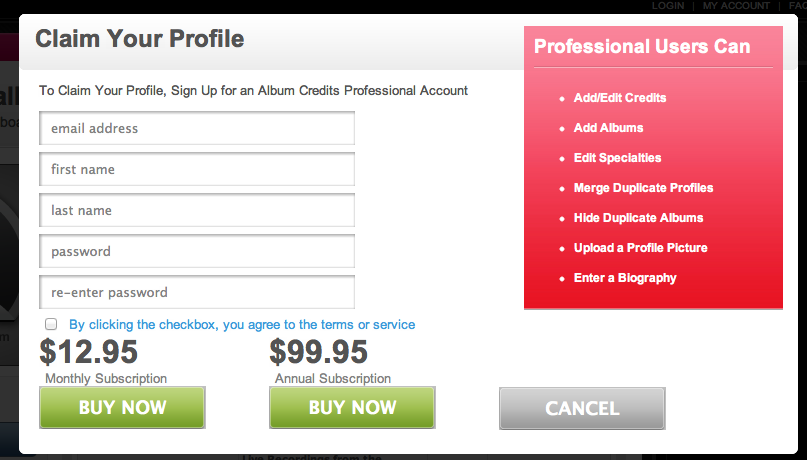Open the LOGIN link in top bar
This screenshot has height=460, width=807.
pyautogui.click(x=668, y=6)
